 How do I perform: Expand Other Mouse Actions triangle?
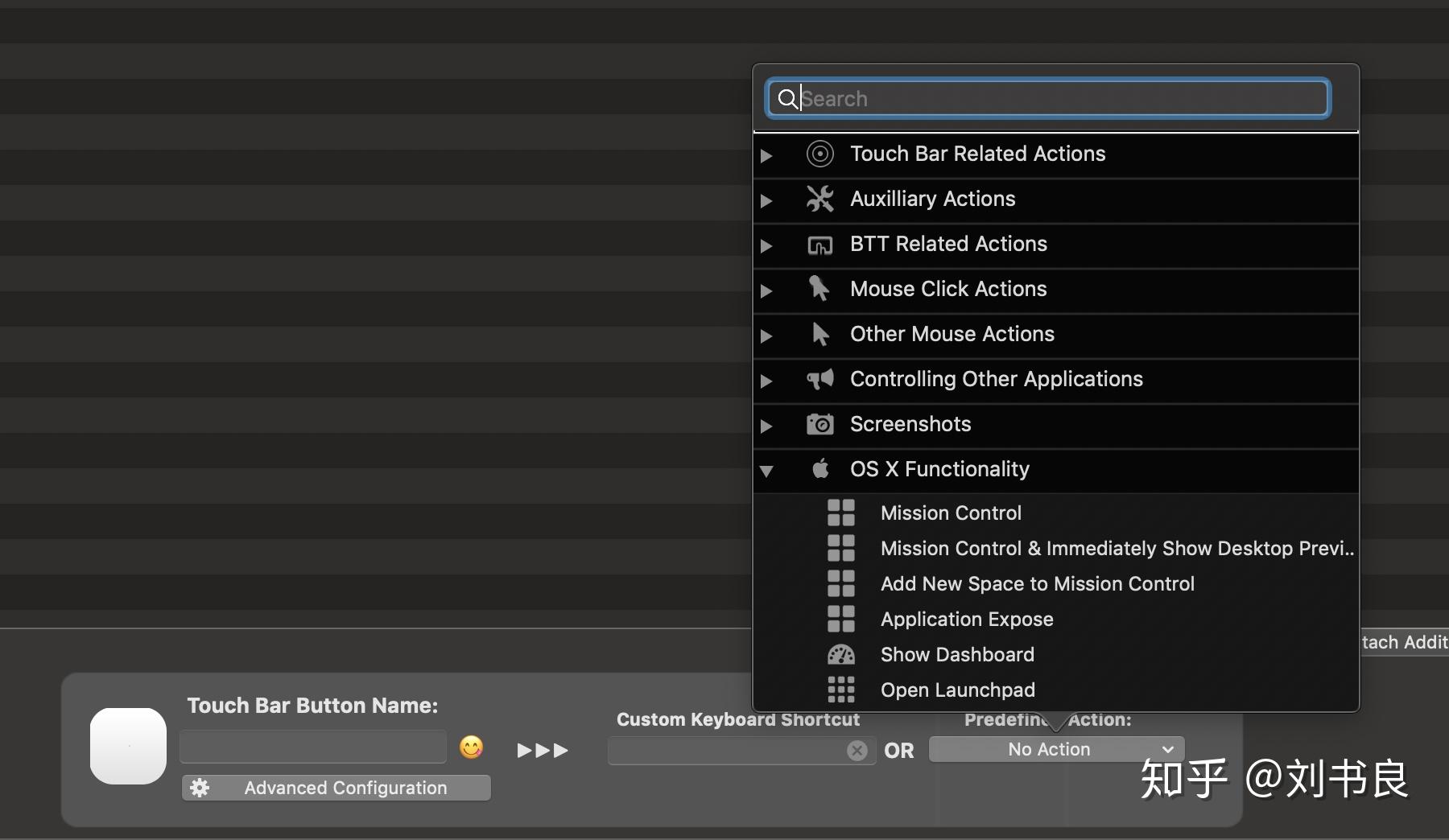point(766,336)
